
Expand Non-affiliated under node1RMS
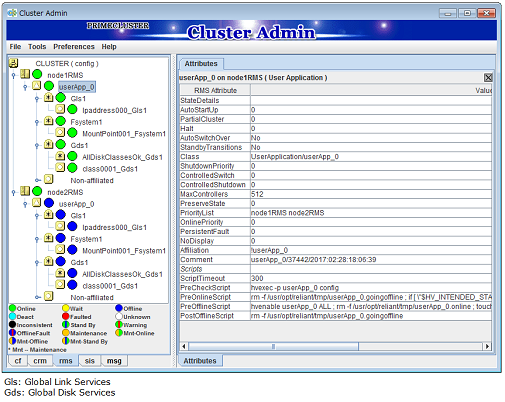click(38, 180)
